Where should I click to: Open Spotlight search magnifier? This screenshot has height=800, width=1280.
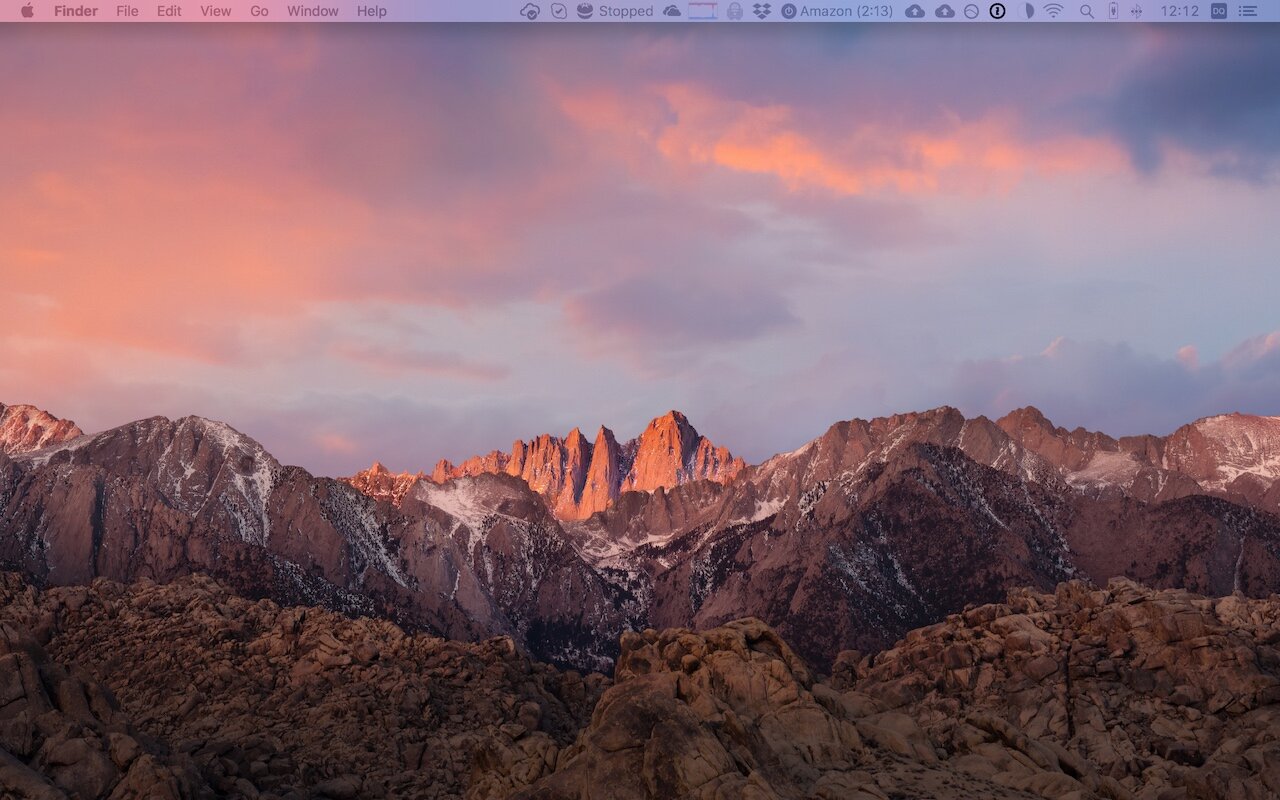pos(1086,11)
